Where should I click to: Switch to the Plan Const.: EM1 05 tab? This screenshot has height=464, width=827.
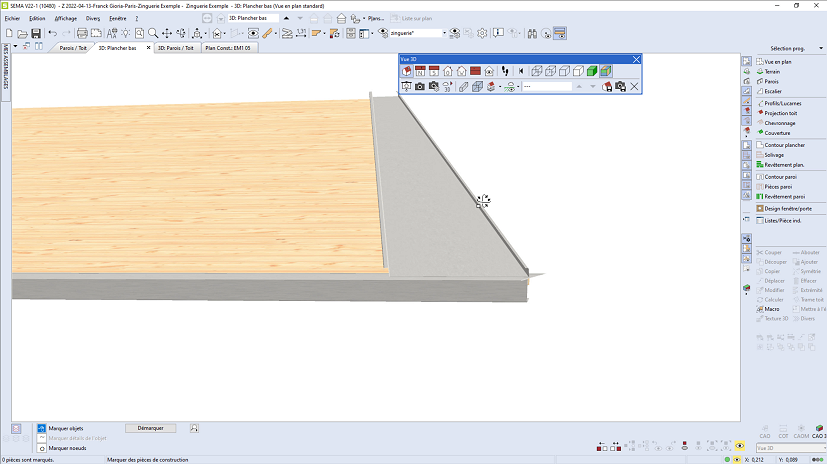tap(230, 47)
